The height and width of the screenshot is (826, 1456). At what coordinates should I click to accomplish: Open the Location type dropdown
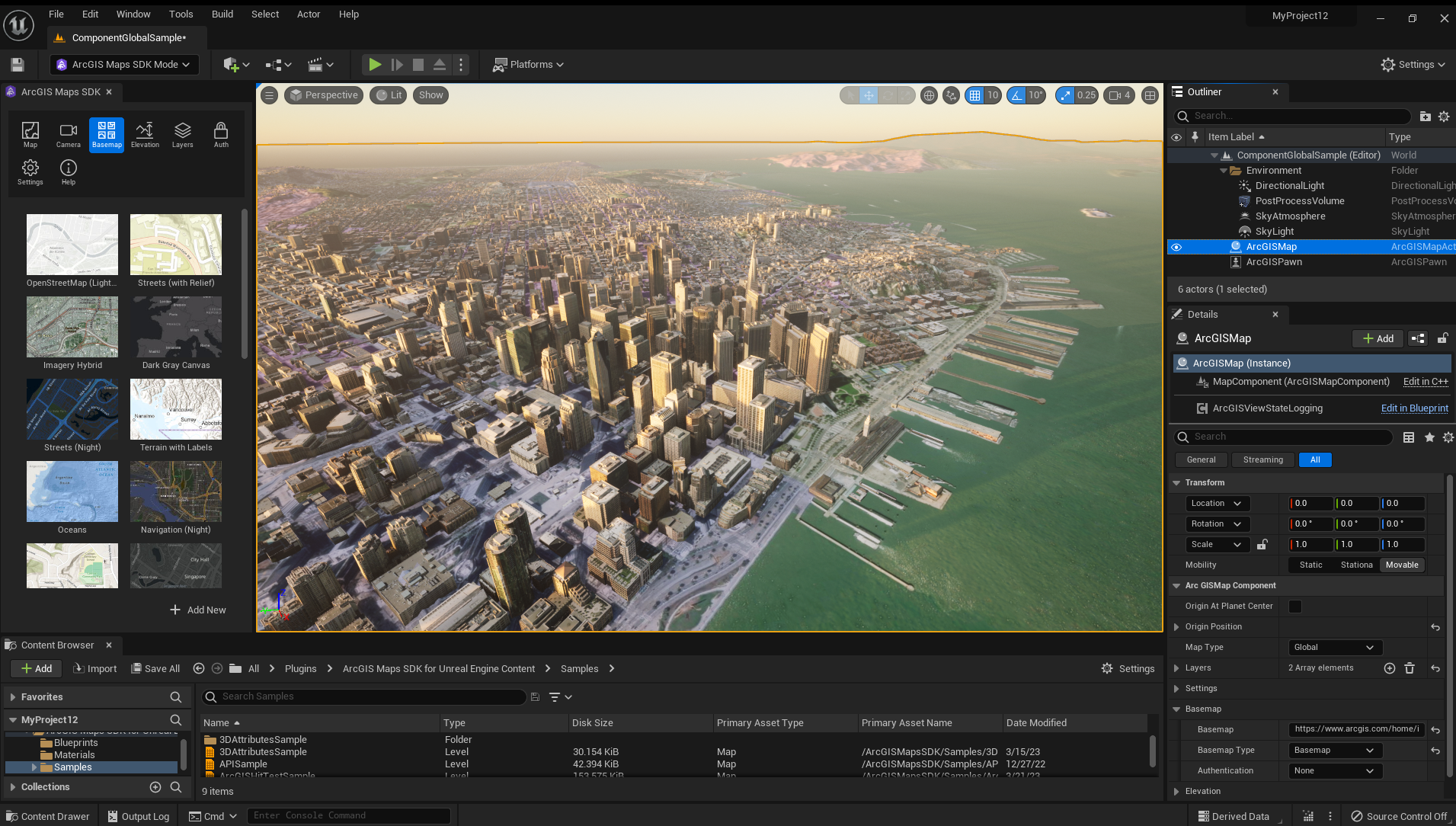[x=1218, y=504]
